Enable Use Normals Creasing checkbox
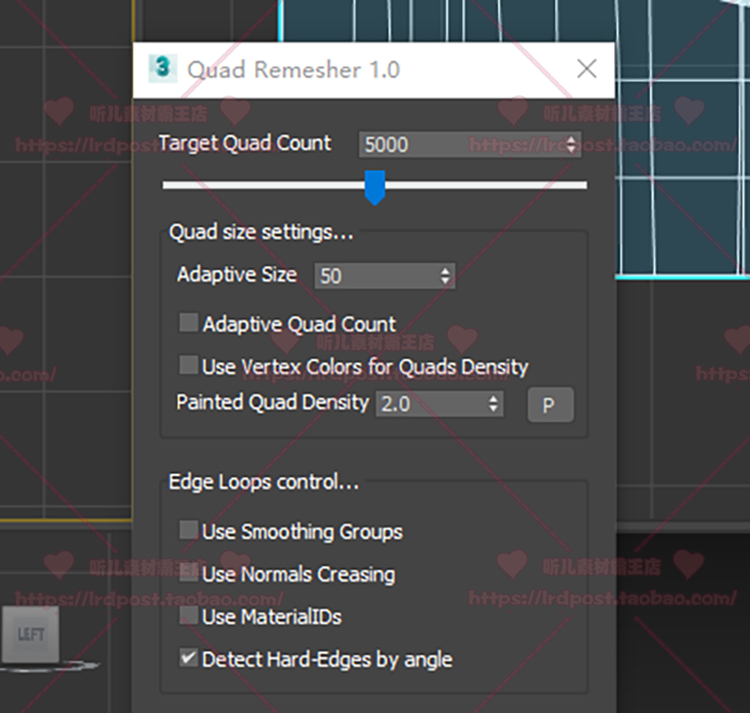750x713 pixels. pos(188,572)
